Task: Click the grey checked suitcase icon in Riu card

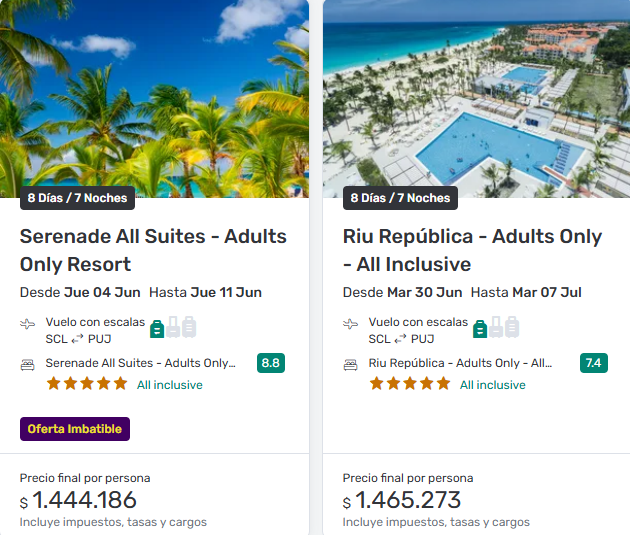Action: [x=512, y=327]
